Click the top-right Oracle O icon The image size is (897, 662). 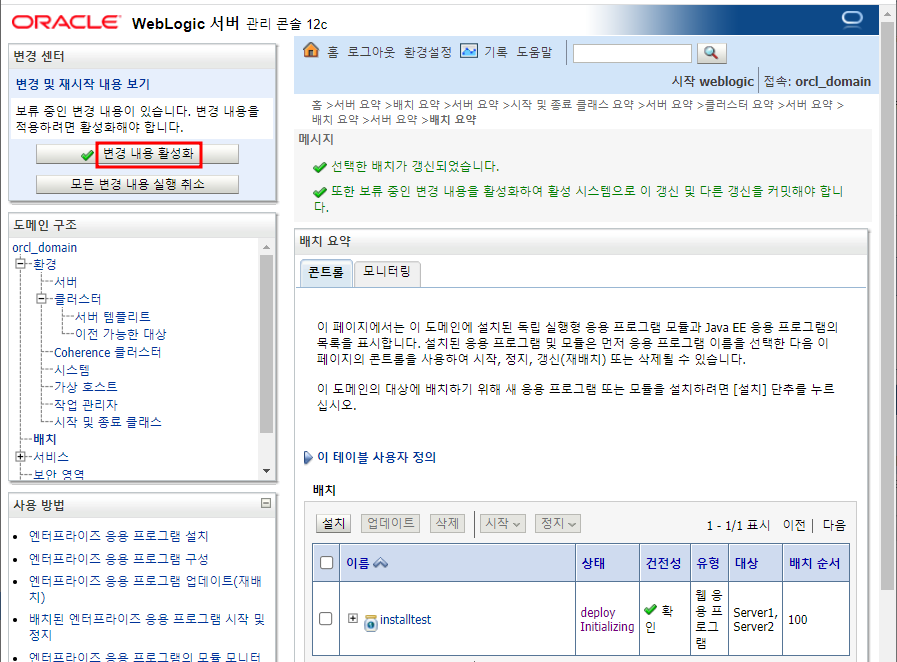pyautogui.click(x=852, y=19)
